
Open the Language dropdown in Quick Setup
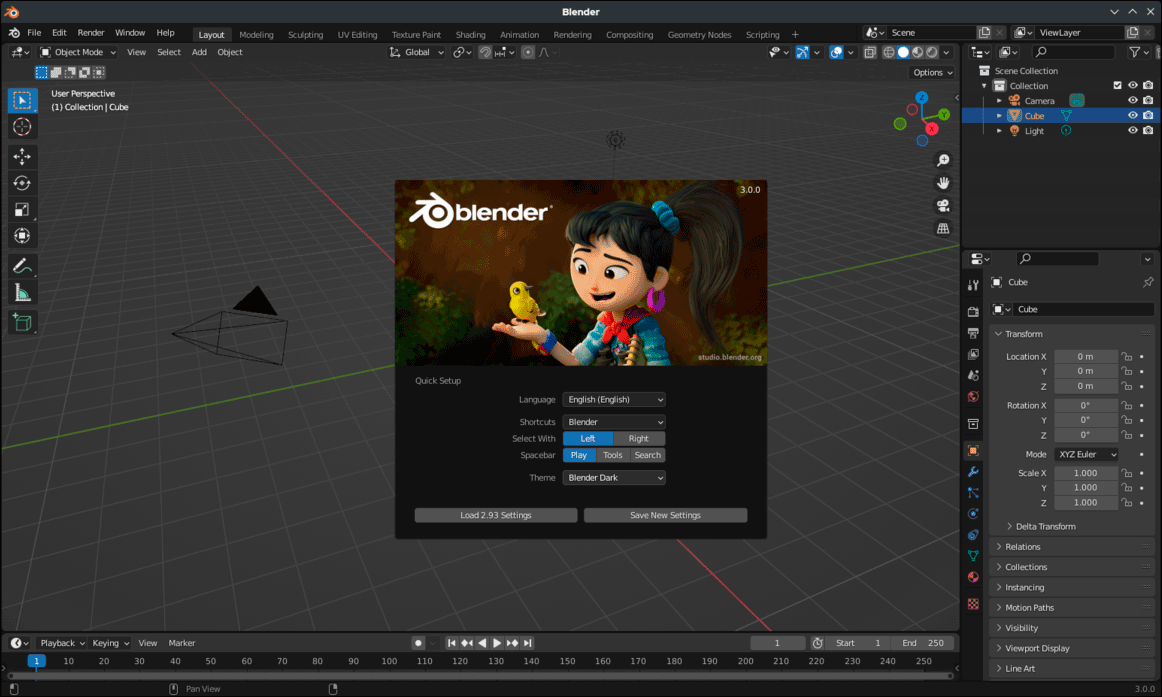pos(613,398)
